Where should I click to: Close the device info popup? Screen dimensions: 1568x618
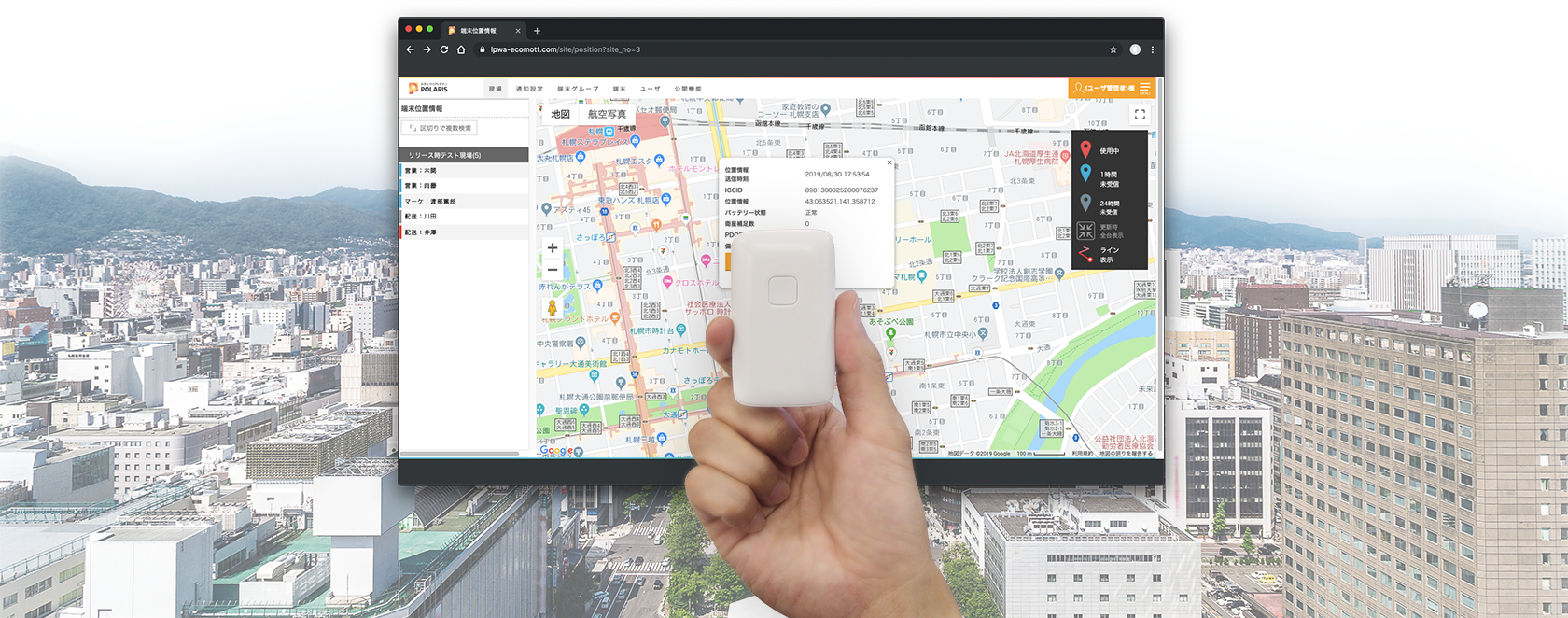click(x=889, y=162)
